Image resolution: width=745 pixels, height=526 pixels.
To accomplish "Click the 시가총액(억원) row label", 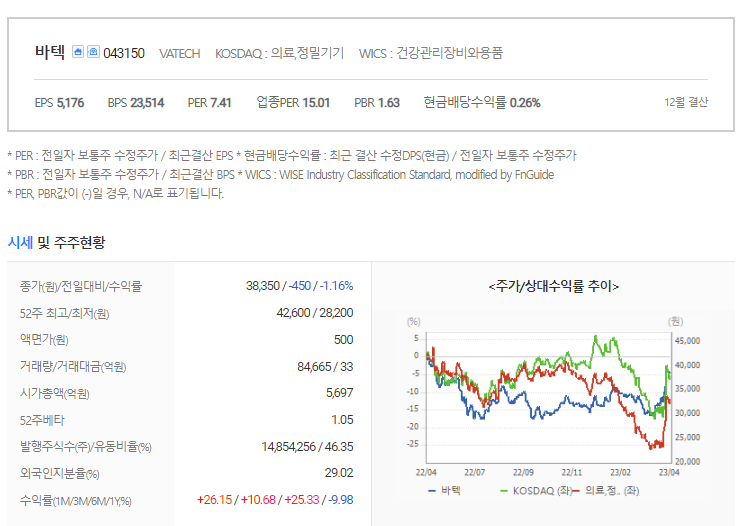I will coord(55,393).
